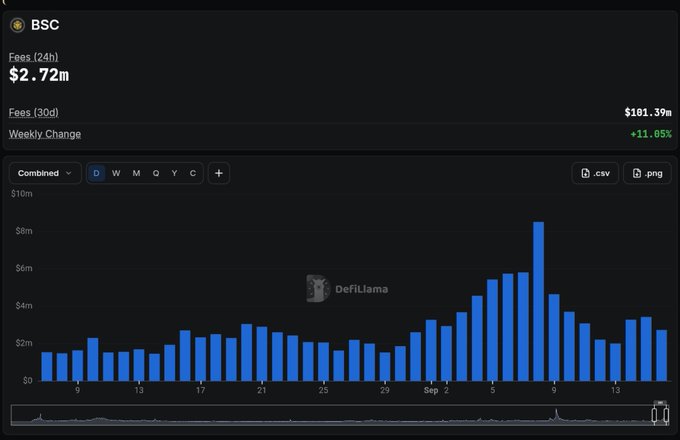Switch to monthly (M) interval
Viewport: 680px width, 440px height.
click(x=136, y=173)
